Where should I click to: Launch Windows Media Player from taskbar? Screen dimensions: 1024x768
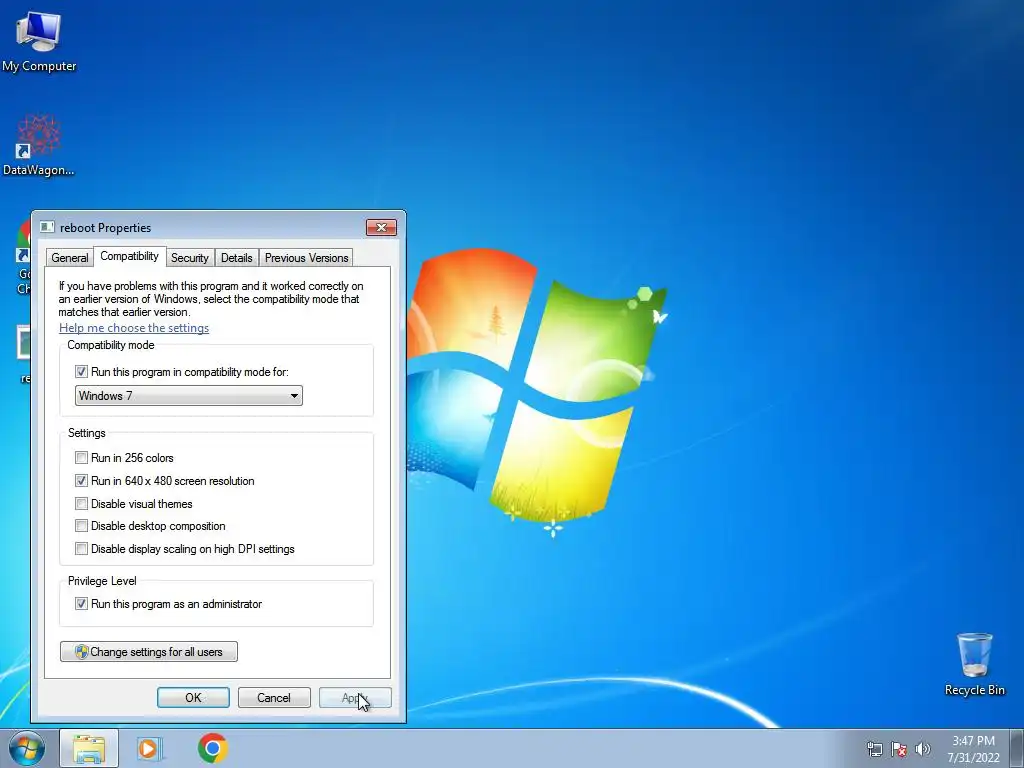click(149, 748)
